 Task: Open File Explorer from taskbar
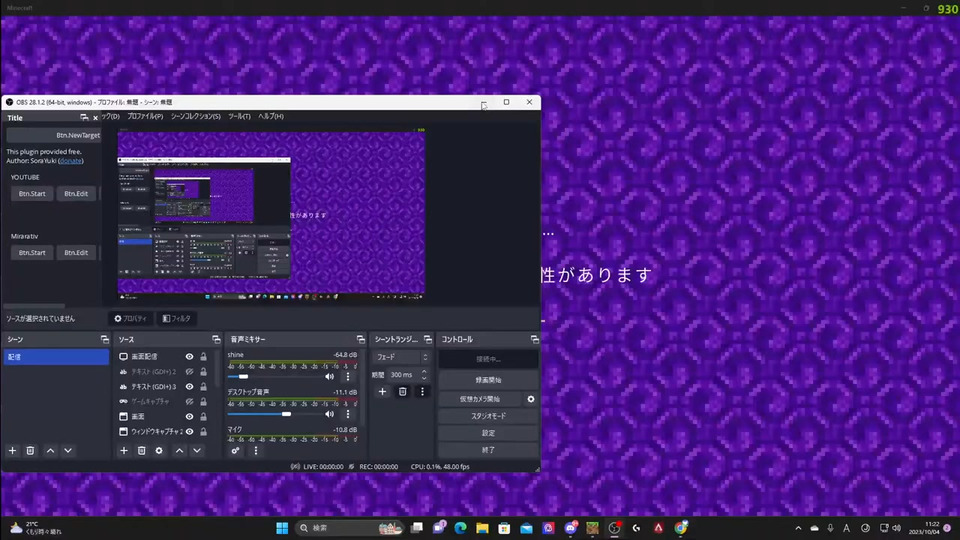click(x=482, y=528)
